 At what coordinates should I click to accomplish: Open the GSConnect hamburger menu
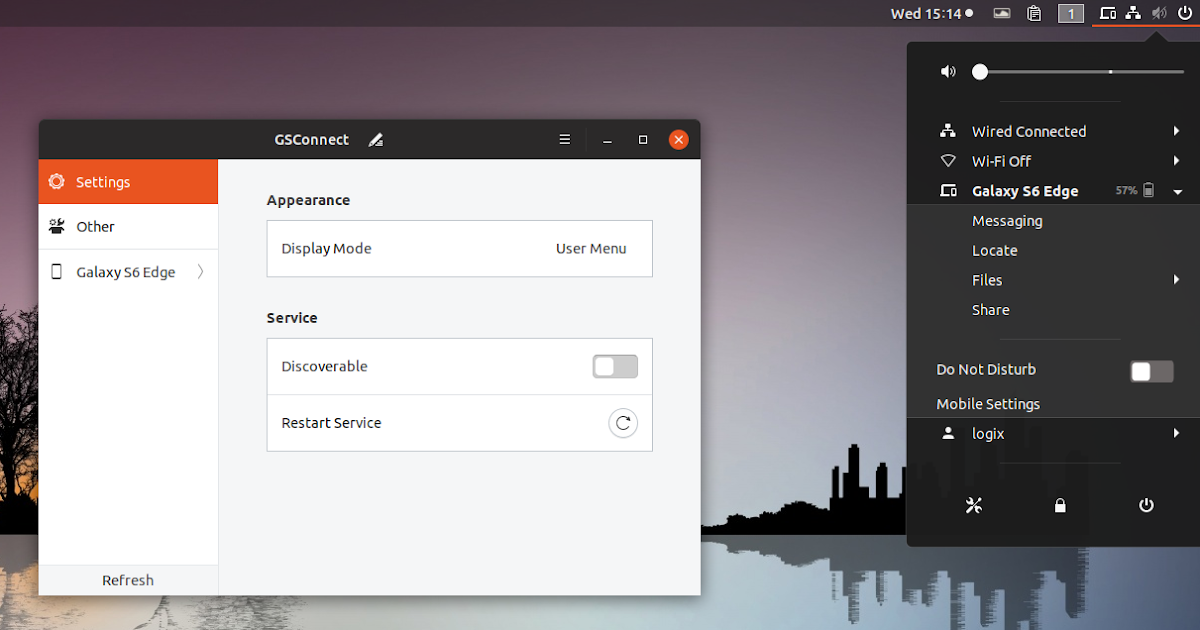564,139
